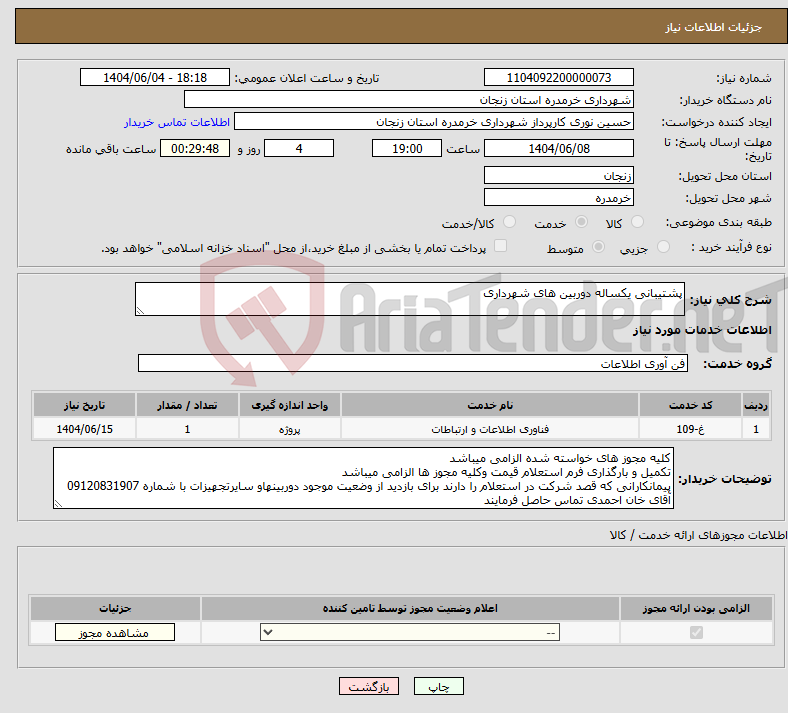Click the نام خدمت column header

point(490,405)
